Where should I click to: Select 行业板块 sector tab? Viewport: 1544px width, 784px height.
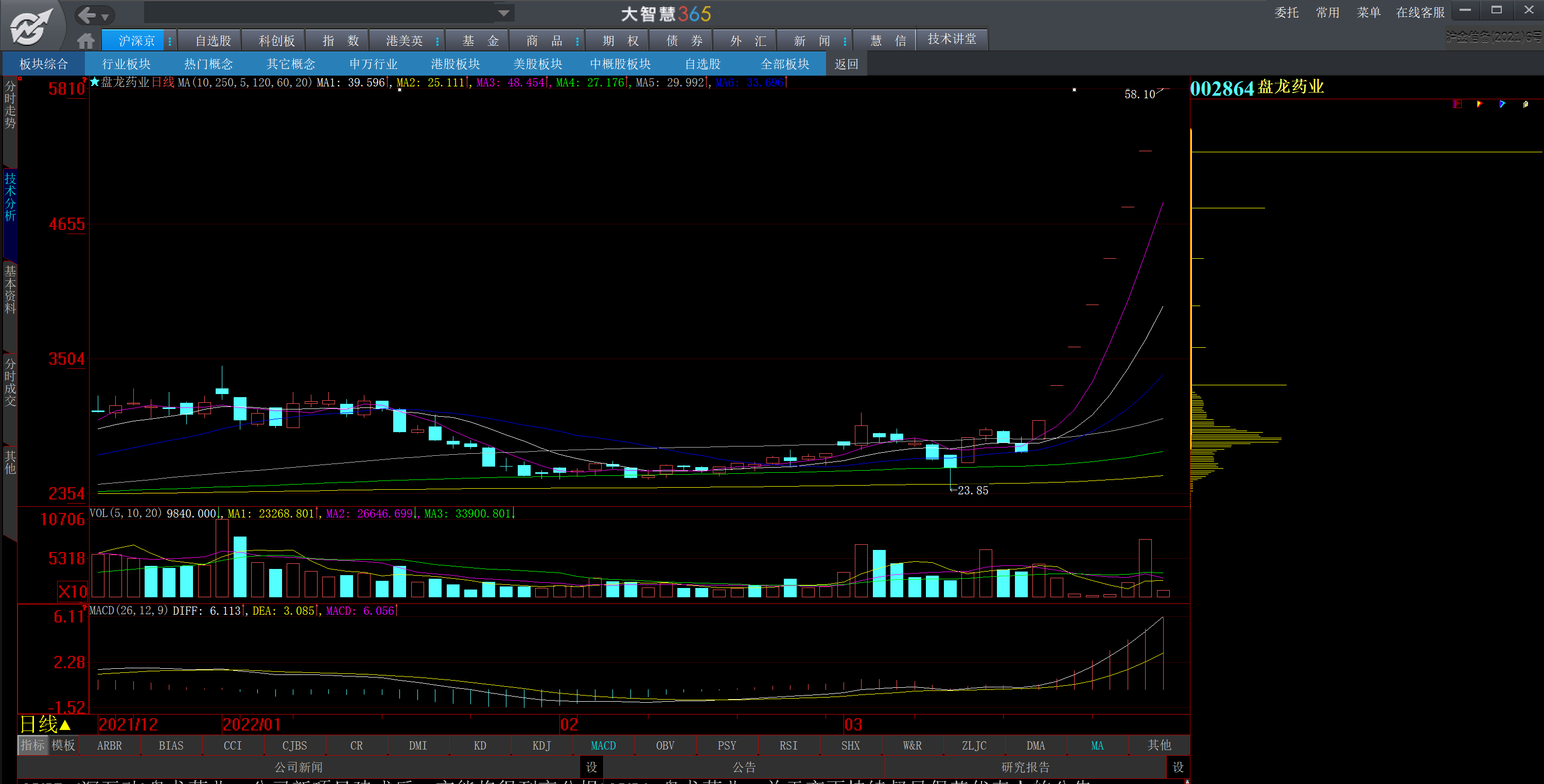[x=127, y=64]
